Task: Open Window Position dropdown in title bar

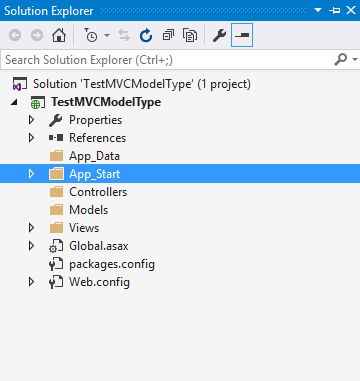Action: click(x=318, y=10)
